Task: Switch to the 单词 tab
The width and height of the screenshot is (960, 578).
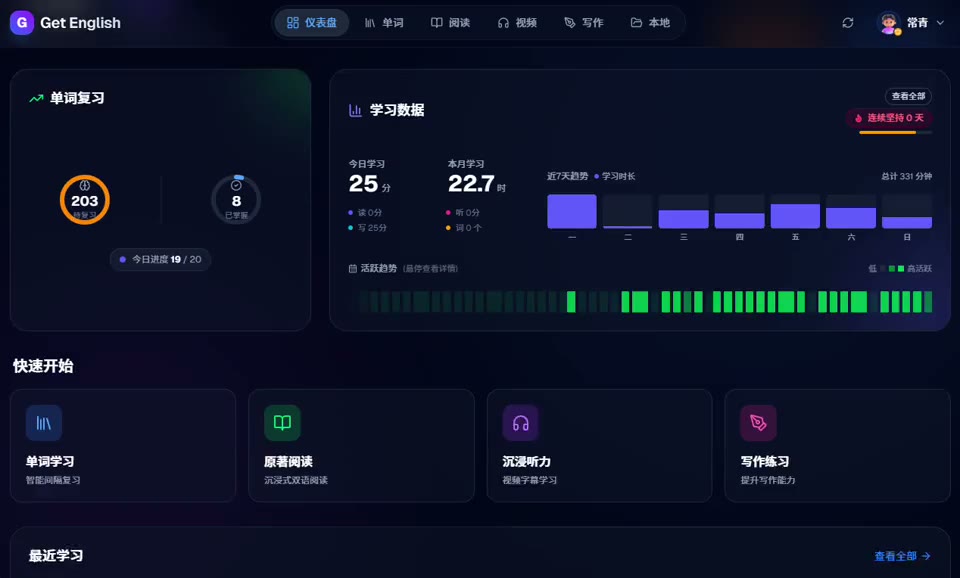Action: (384, 23)
